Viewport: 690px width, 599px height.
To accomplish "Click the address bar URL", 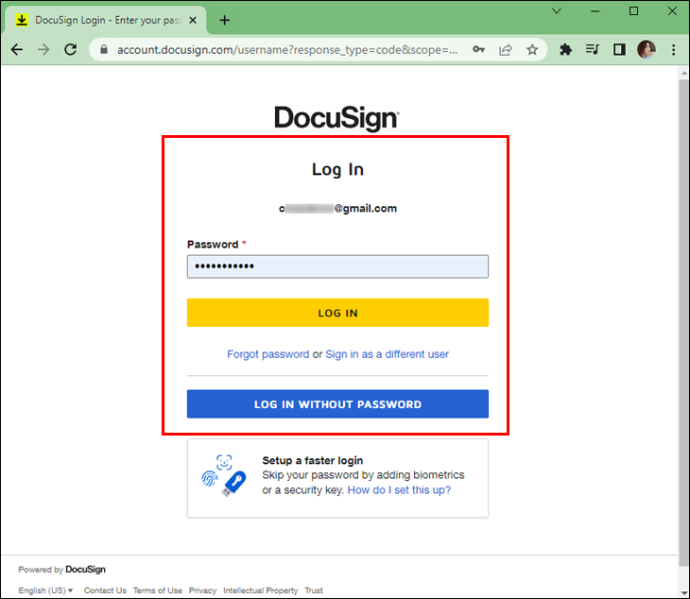I will [287, 50].
